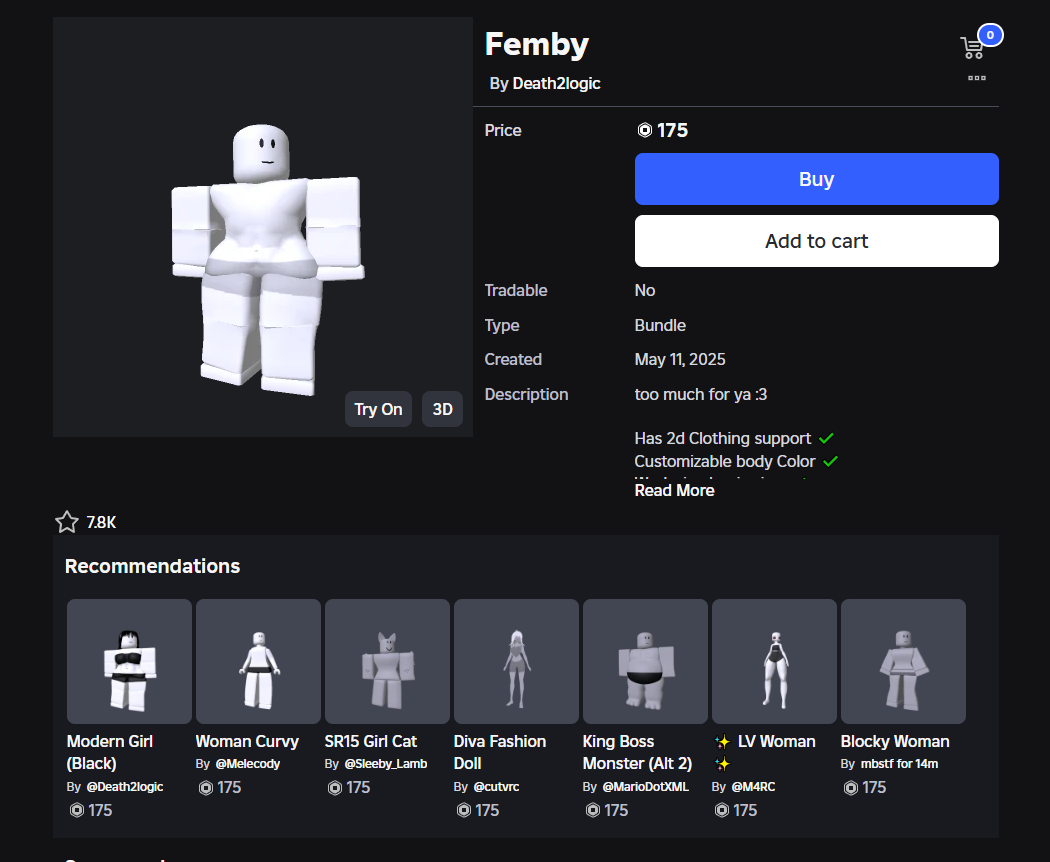
Task: Click the Blocky Woman price 175
Action: click(x=874, y=787)
